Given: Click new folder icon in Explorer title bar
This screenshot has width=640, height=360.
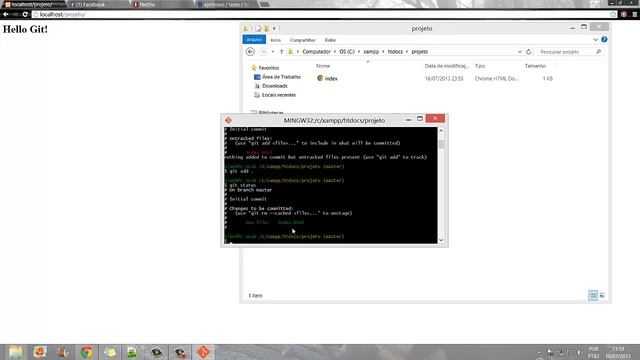Looking at the screenshot, I should [x=267, y=29].
